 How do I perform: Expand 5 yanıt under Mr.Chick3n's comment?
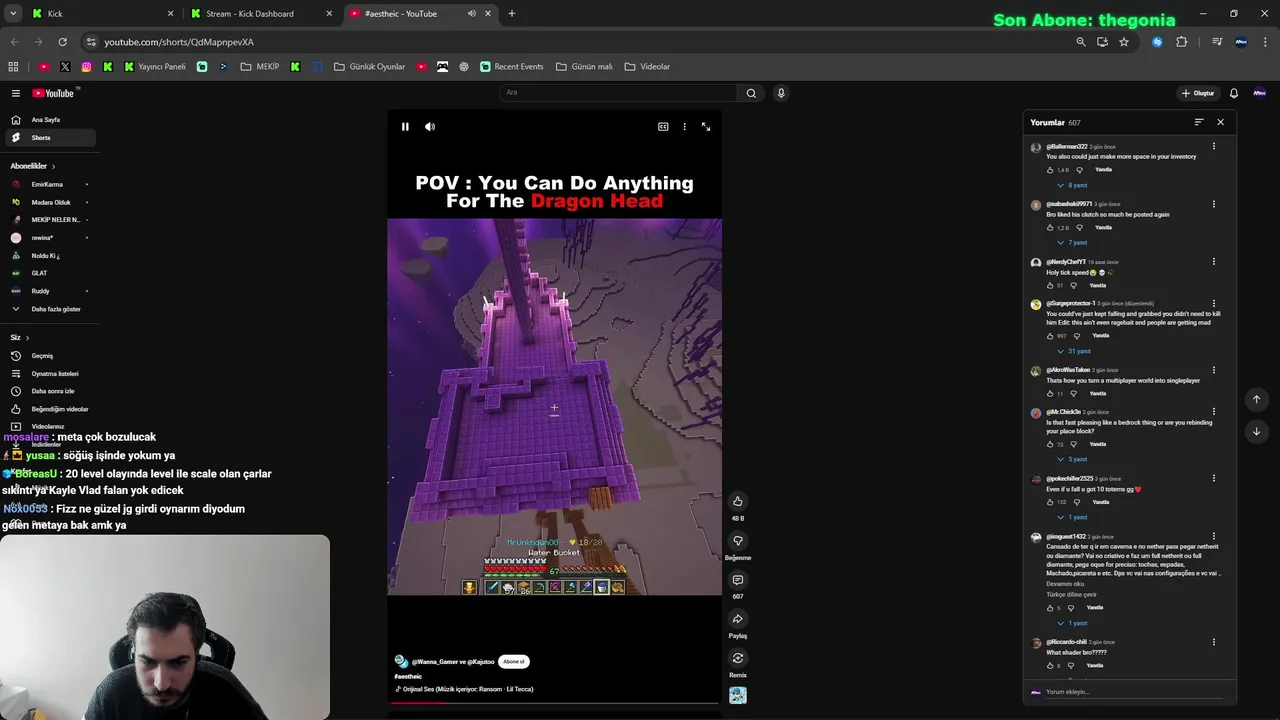1072,459
